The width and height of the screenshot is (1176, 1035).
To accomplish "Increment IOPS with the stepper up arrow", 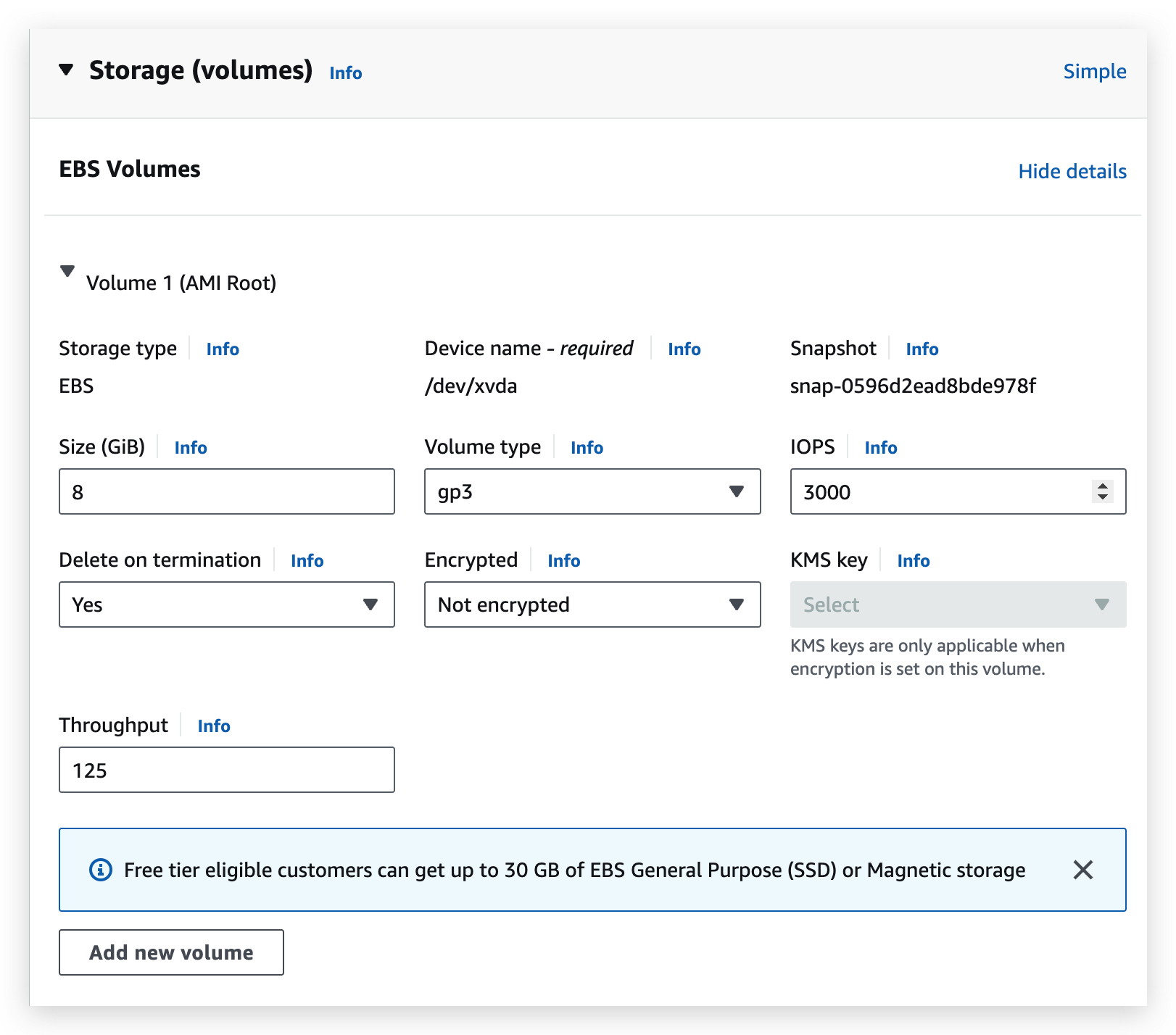I will click(1103, 486).
